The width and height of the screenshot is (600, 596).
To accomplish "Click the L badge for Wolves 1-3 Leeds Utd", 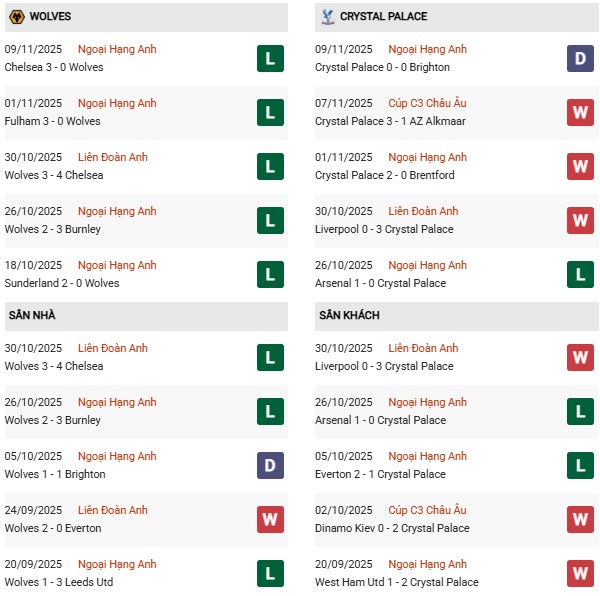I will (x=270, y=574).
